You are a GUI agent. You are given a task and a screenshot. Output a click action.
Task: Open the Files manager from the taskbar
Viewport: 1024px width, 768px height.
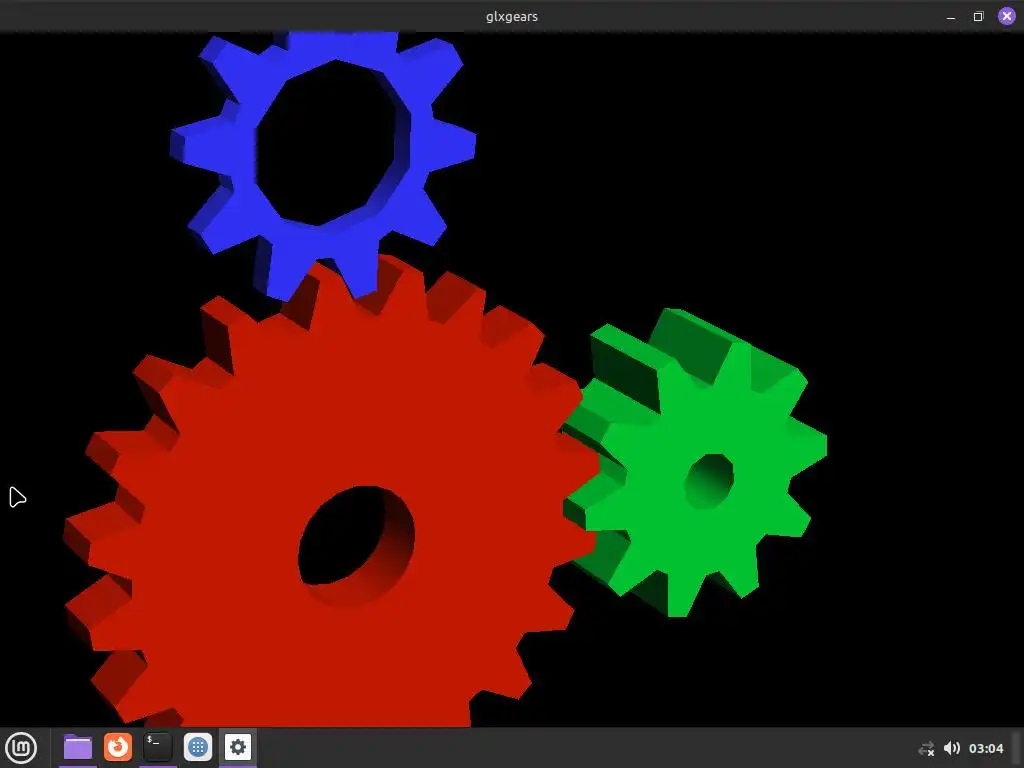pyautogui.click(x=78, y=747)
